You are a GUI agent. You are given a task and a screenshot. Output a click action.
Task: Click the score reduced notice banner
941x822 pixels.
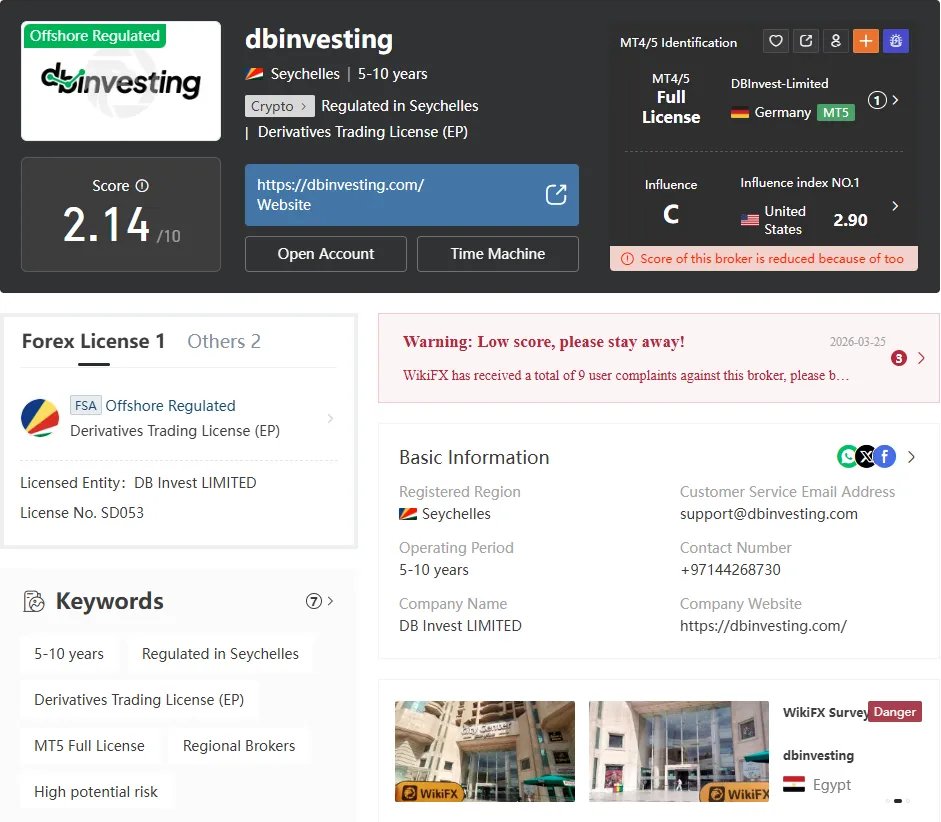764,259
